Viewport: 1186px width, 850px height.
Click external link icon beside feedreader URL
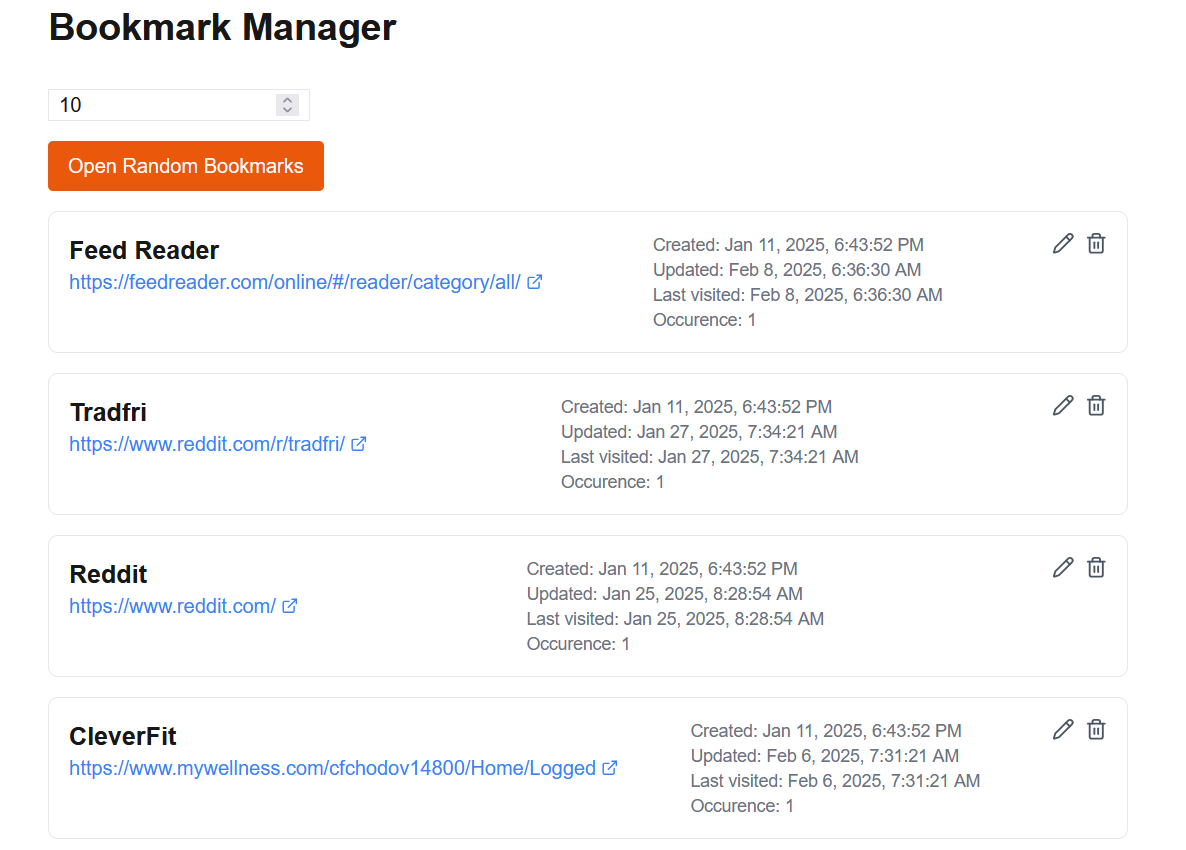535,282
